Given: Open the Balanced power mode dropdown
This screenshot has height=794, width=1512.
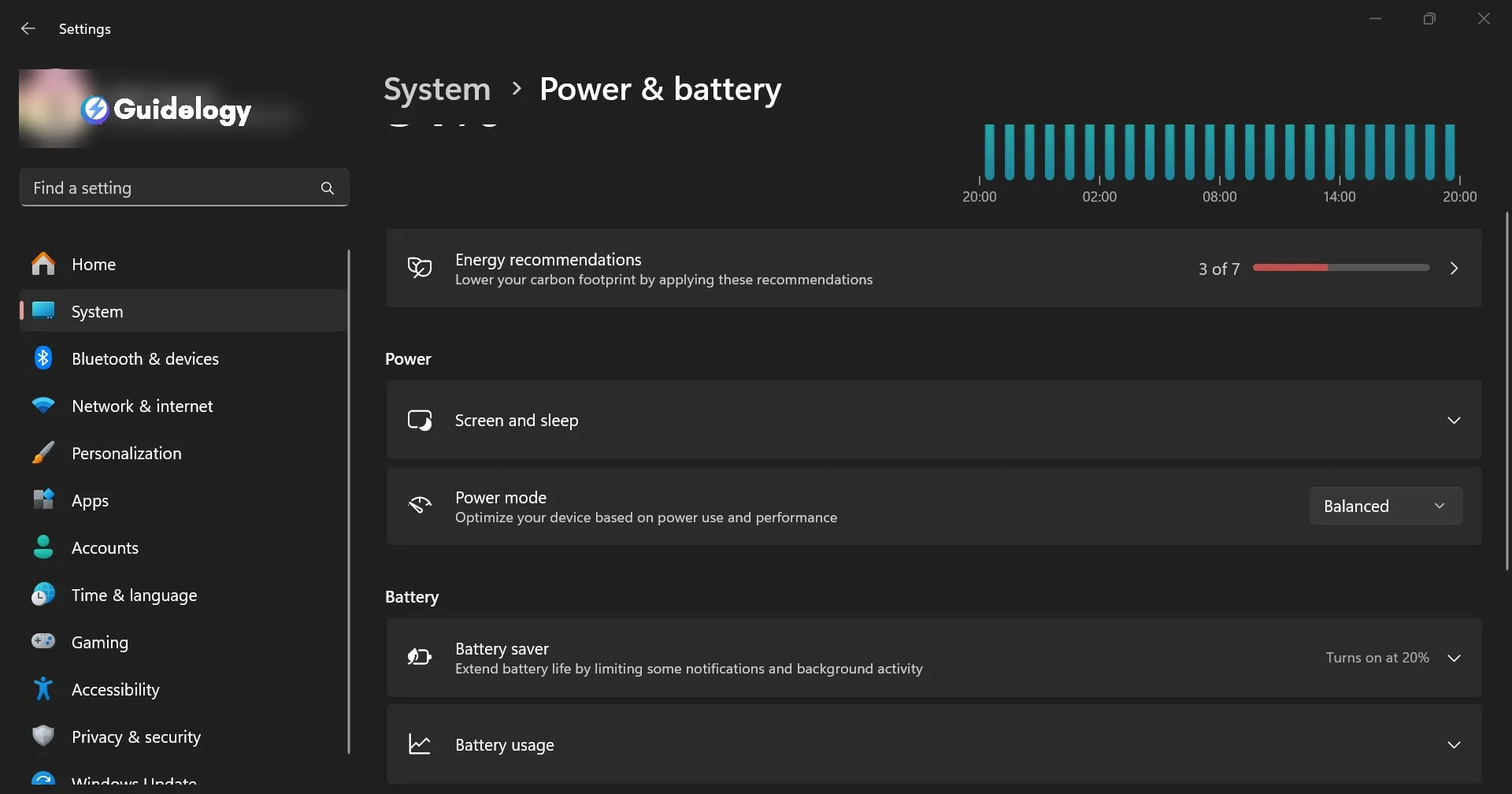Looking at the screenshot, I should point(1386,506).
